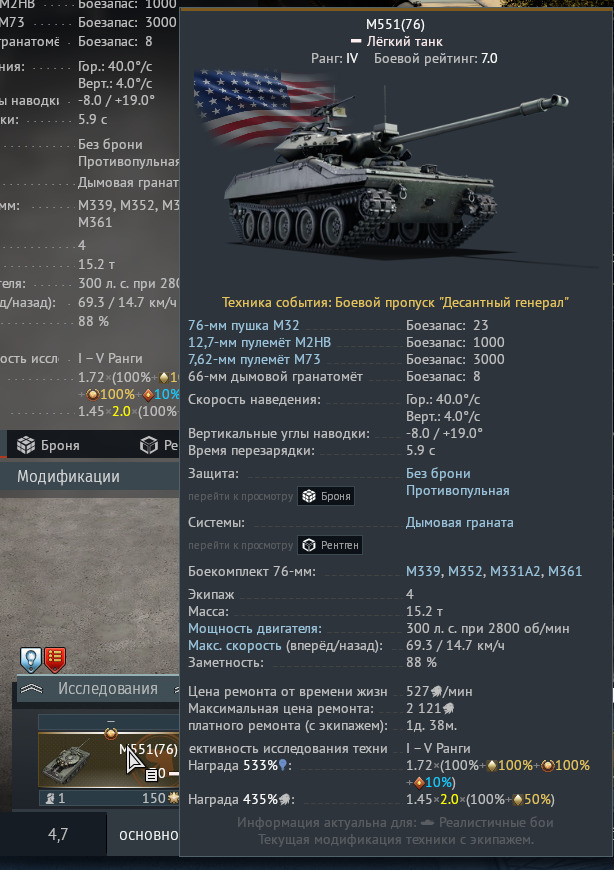Open the Модификации section header
The height and width of the screenshot is (870, 614).
pyautogui.click(x=68, y=477)
